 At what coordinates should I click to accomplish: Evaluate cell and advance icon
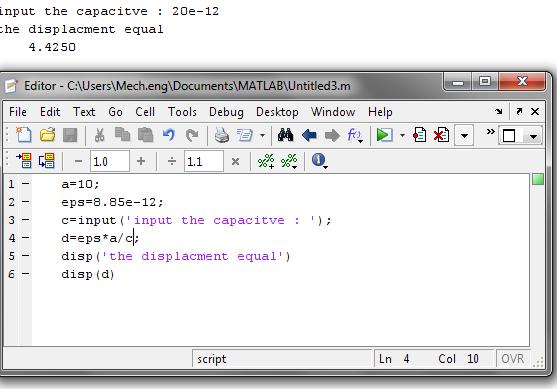coord(47,161)
